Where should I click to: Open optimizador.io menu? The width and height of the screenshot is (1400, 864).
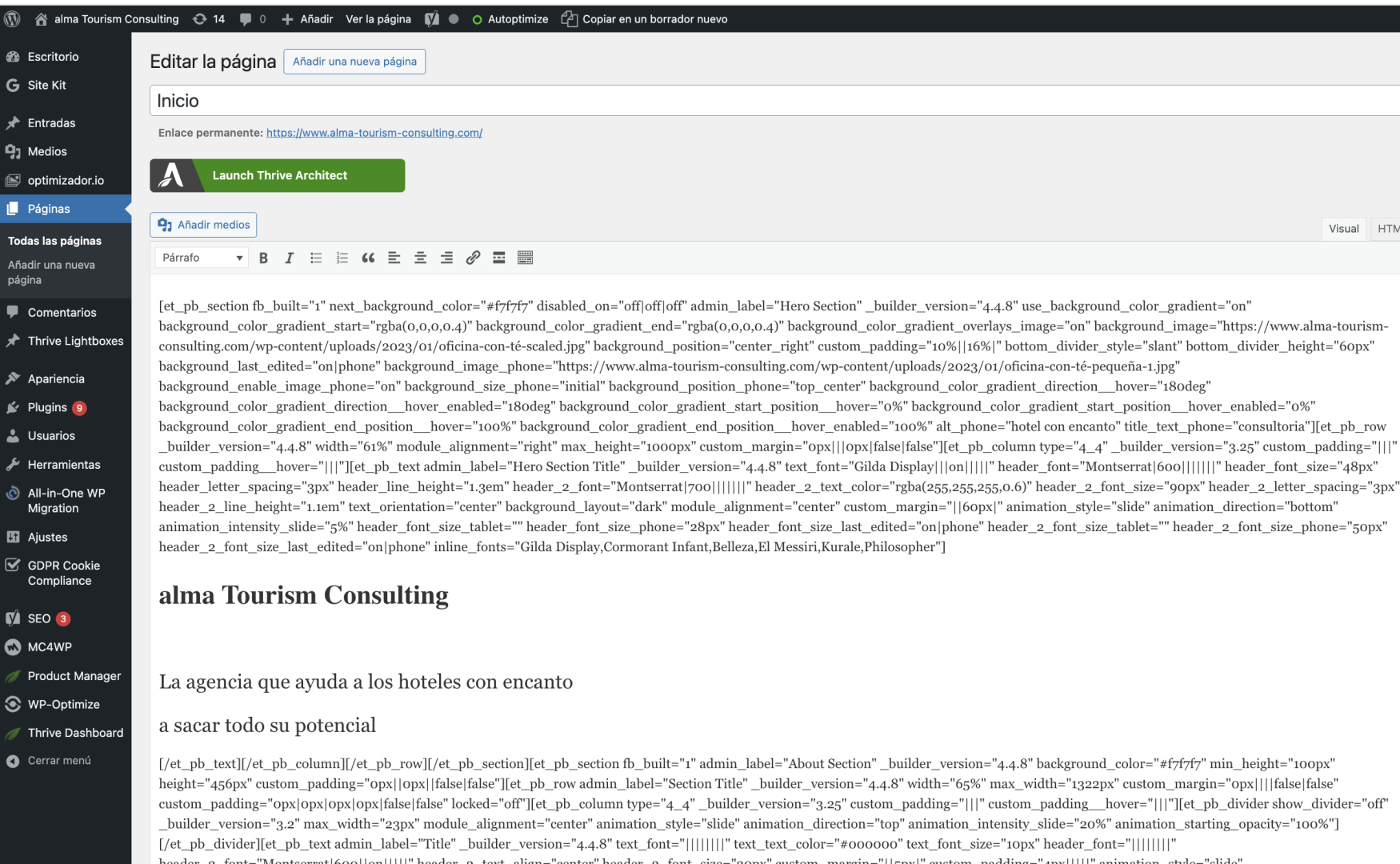pos(66,181)
